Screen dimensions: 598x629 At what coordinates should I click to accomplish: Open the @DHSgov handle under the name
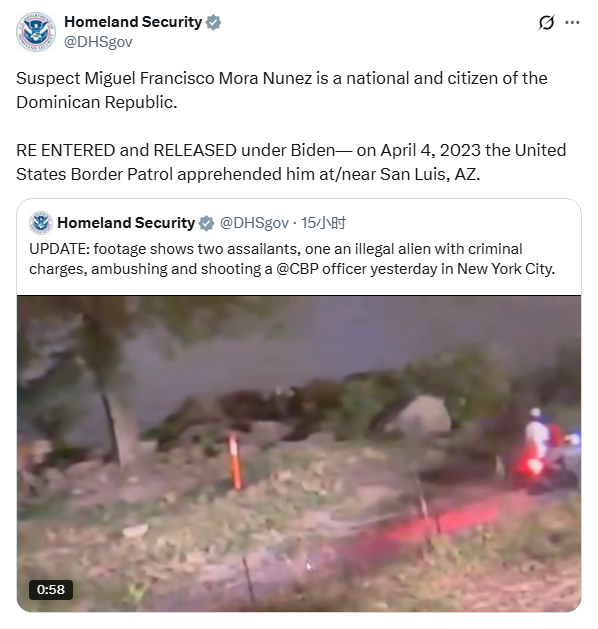(x=98, y=42)
